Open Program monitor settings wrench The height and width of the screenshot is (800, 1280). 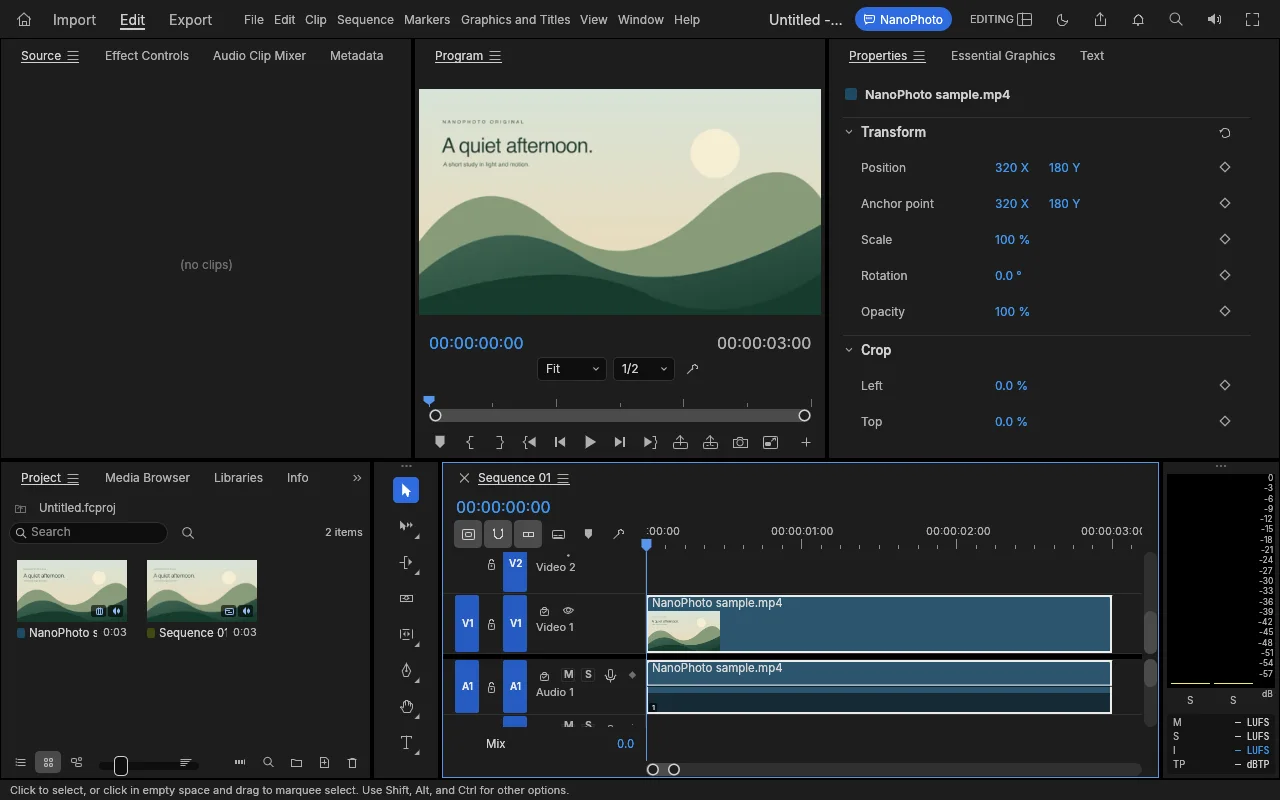tap(692, 369)
